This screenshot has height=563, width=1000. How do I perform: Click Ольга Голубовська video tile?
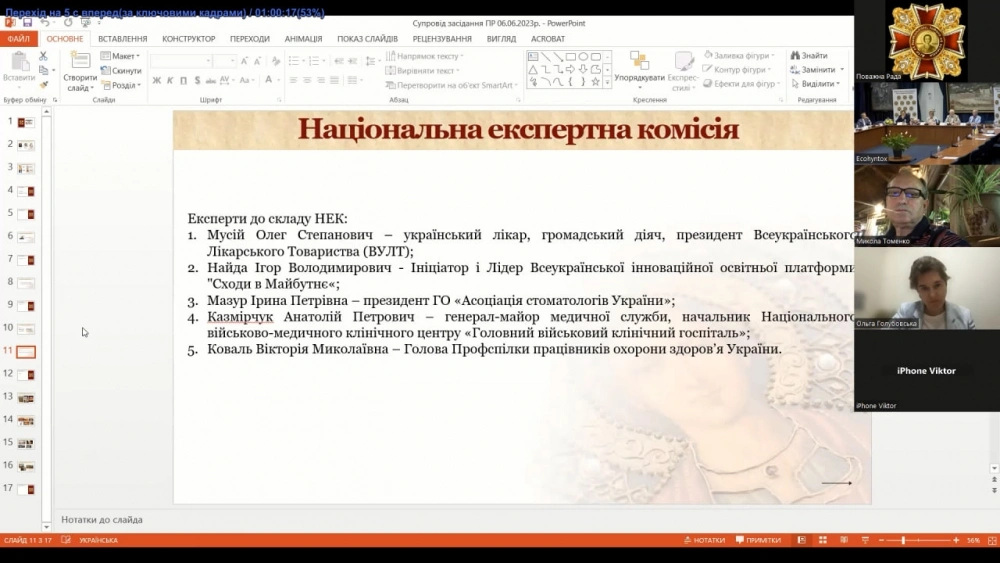tap(927, 288)
